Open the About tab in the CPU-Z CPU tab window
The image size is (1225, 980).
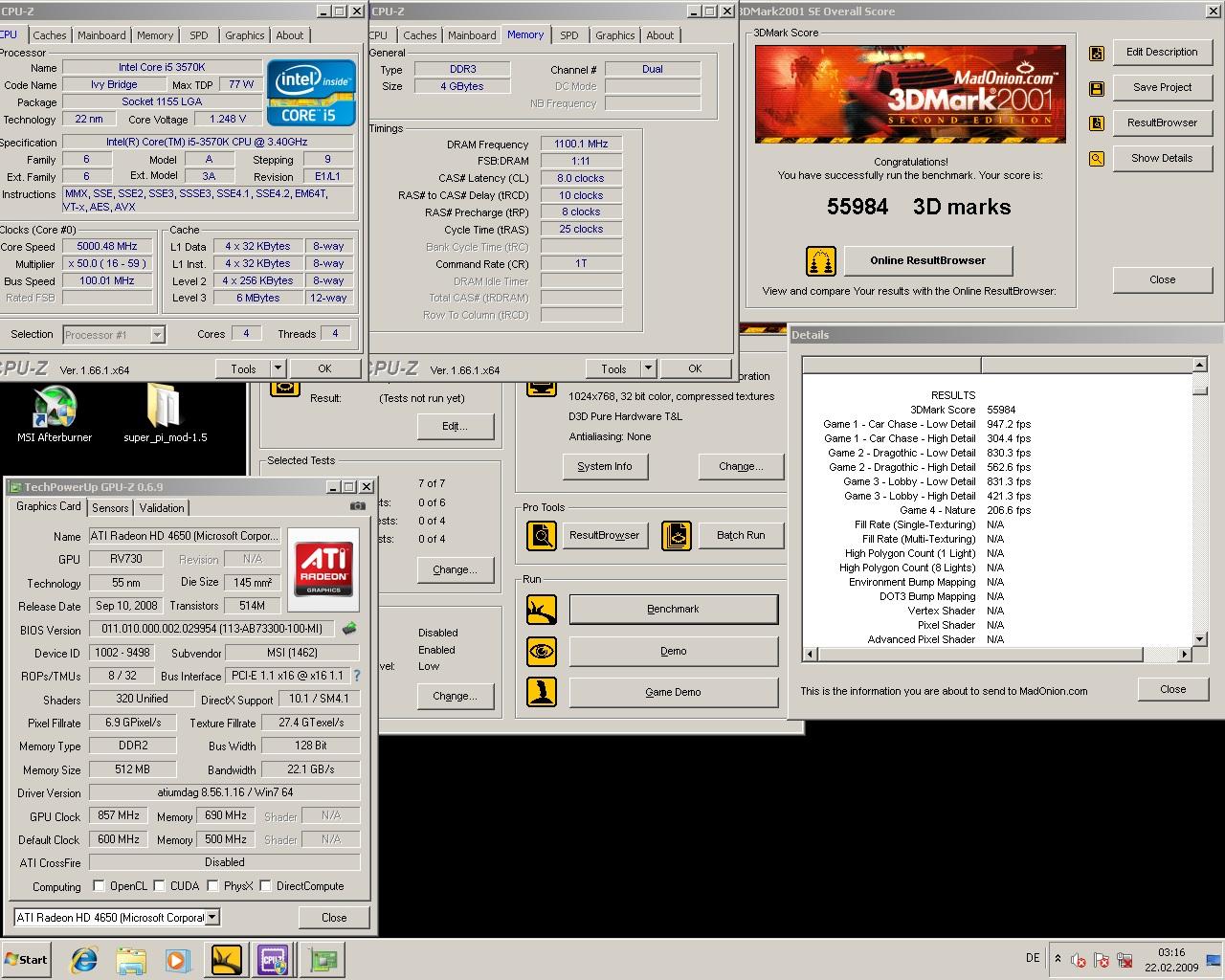[x=290, y=35]
